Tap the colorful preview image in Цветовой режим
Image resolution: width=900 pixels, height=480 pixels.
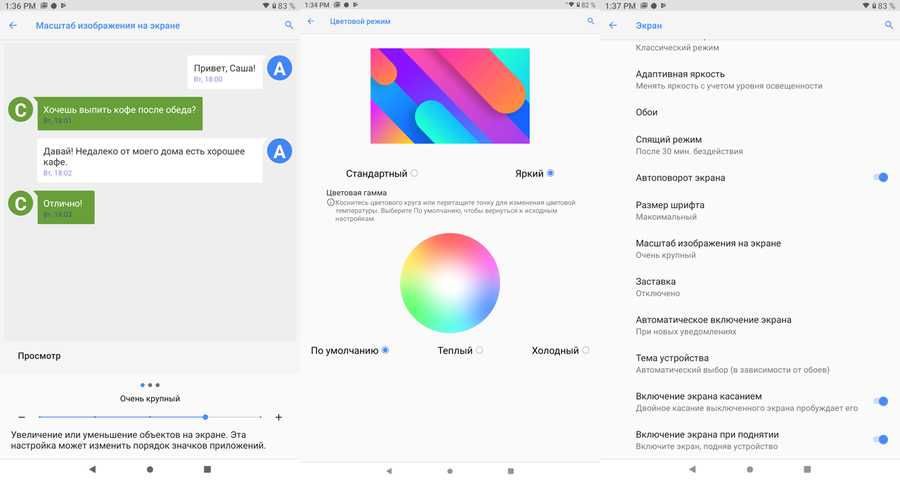pos(450,95)
